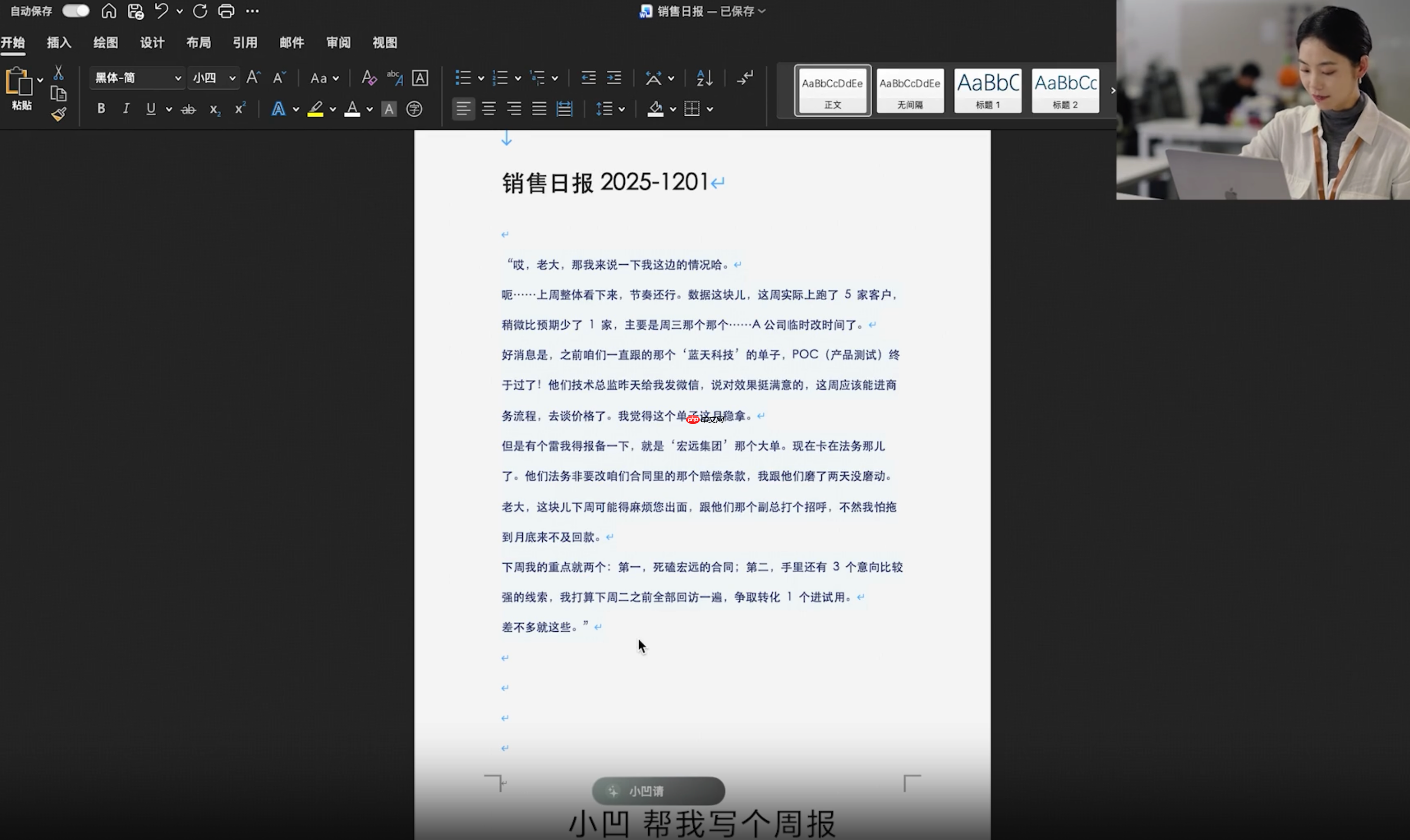Apply the 标题 1 style
This screenshot has width=1410, height=840.
coord(987,91)
